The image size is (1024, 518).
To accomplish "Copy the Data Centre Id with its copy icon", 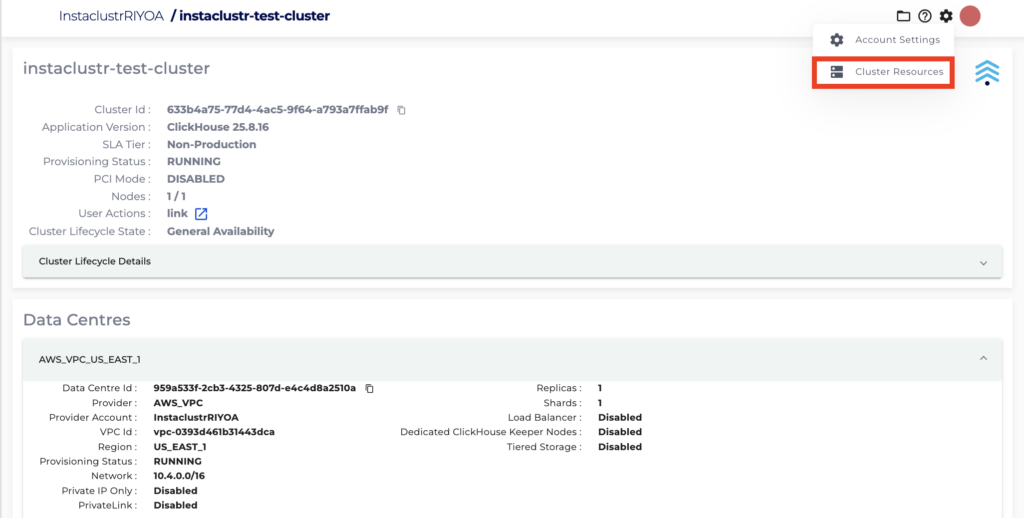I will click(x=369, y=388).
